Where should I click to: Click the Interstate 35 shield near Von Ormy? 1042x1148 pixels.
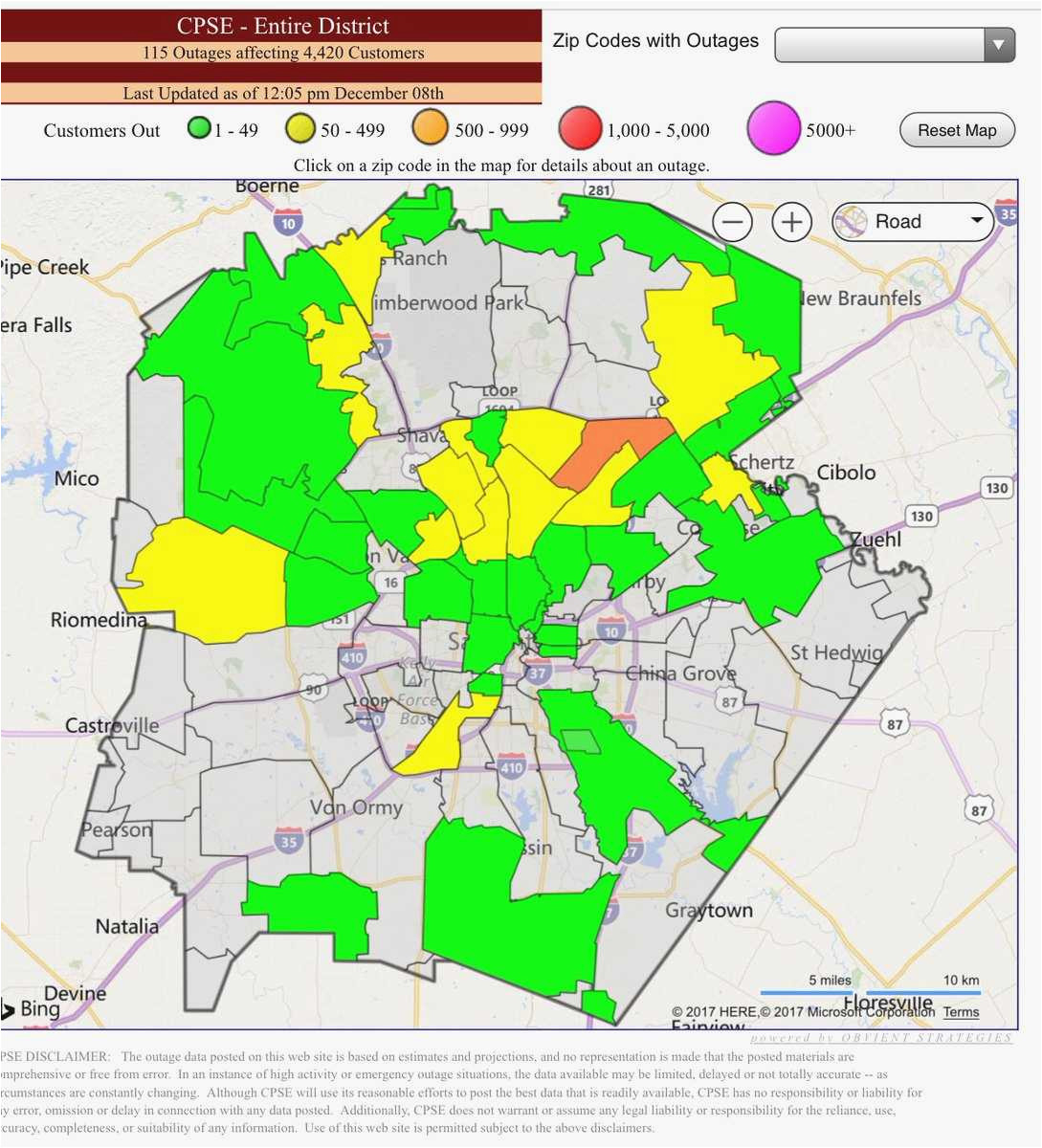coord(288,841)
